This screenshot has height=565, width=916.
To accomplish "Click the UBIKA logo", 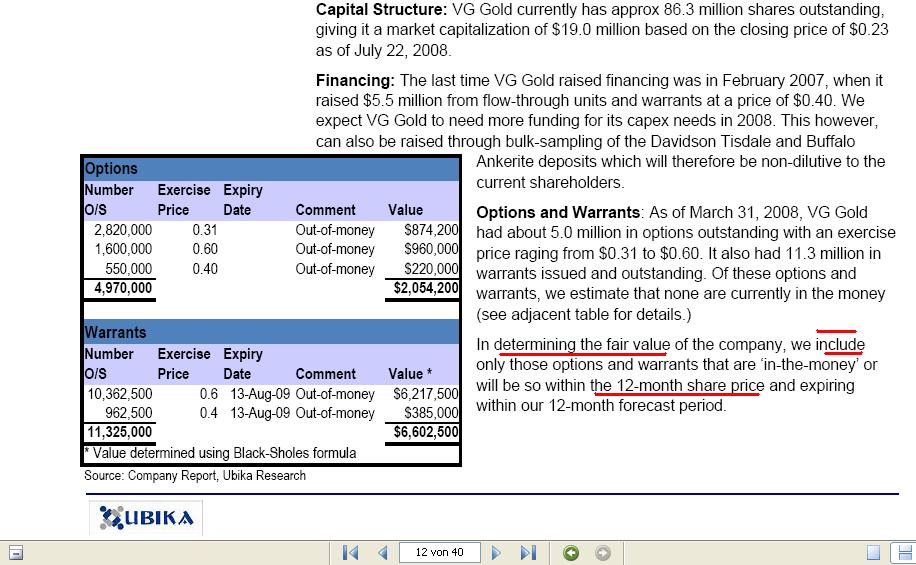I will (146, 518).
